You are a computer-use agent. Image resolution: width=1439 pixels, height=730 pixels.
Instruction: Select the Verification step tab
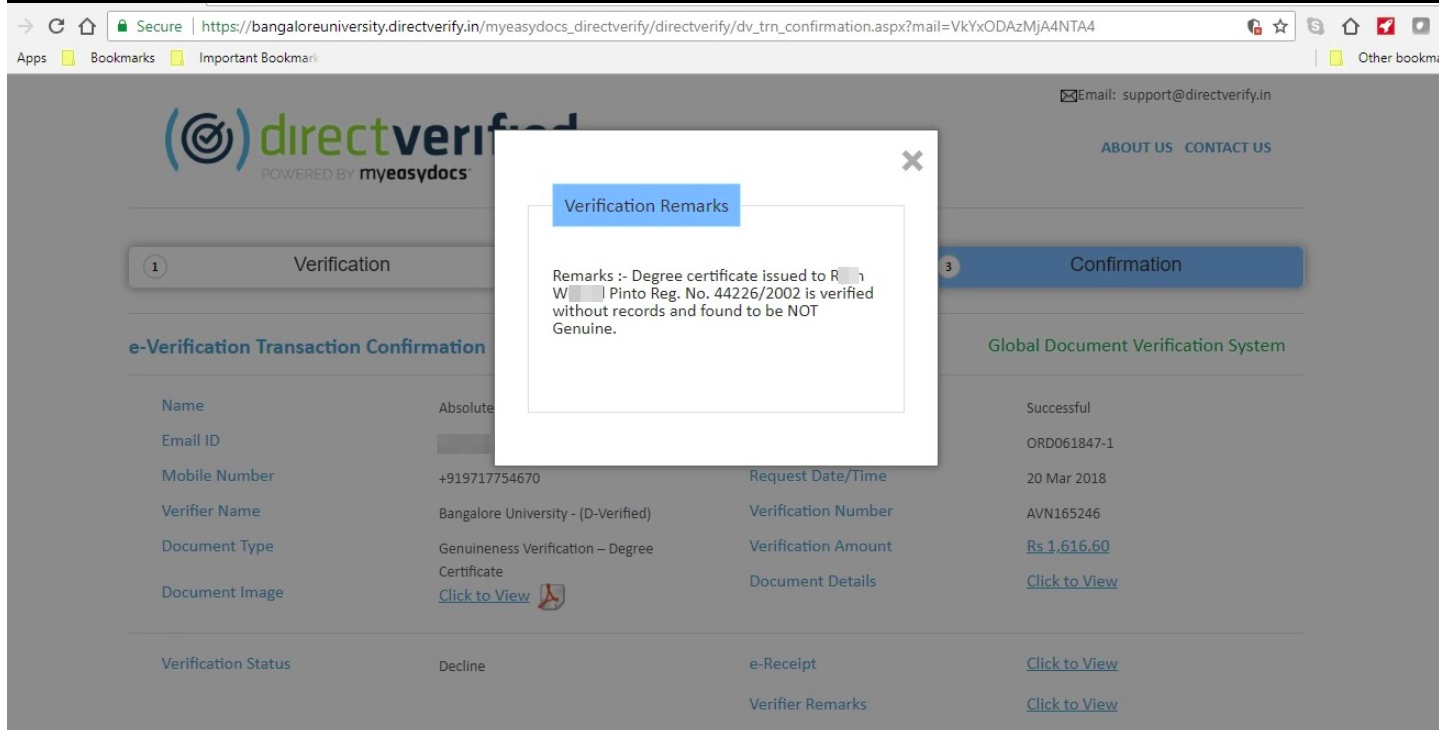341,265
